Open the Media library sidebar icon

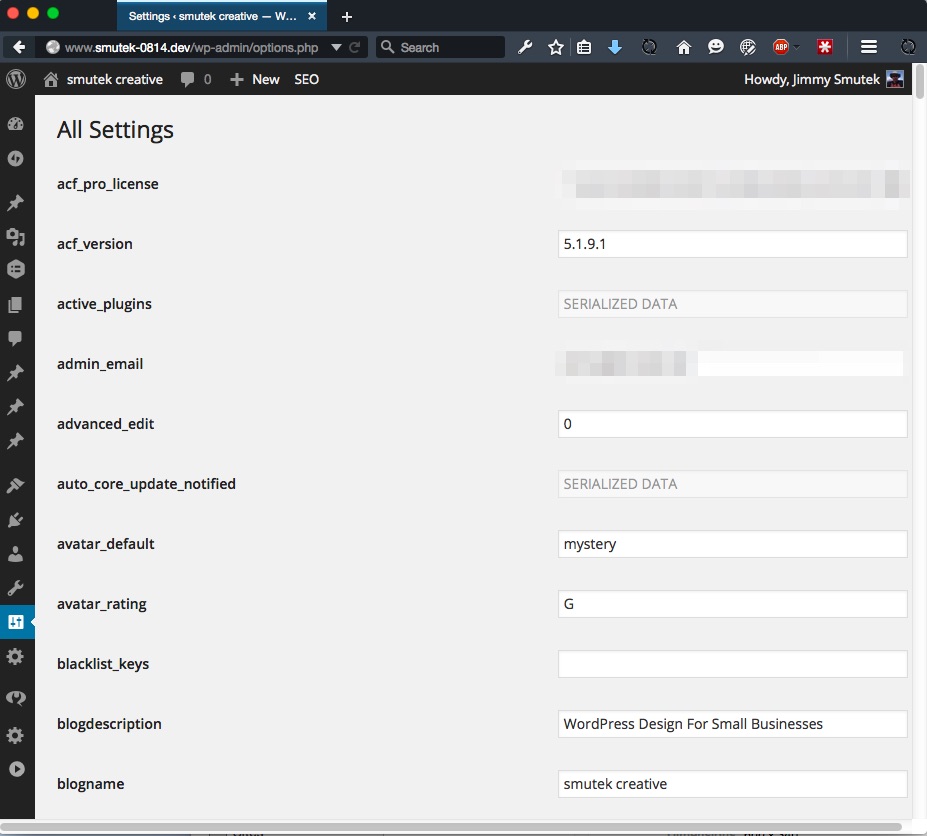pos(16,237)
